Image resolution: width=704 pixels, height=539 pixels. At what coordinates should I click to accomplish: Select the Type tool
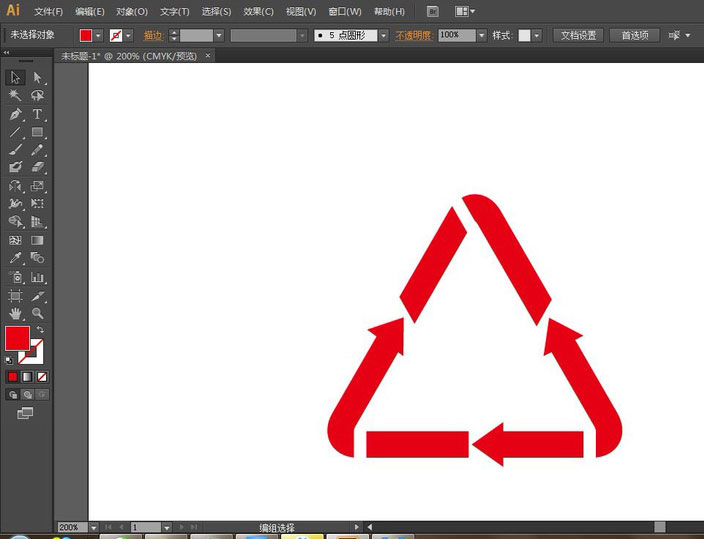37,114
